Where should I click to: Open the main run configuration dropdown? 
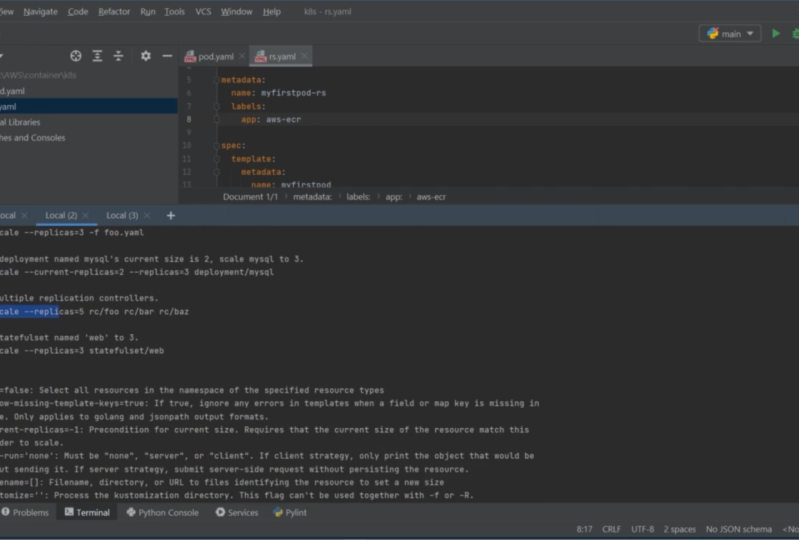(x=730, y=34)
